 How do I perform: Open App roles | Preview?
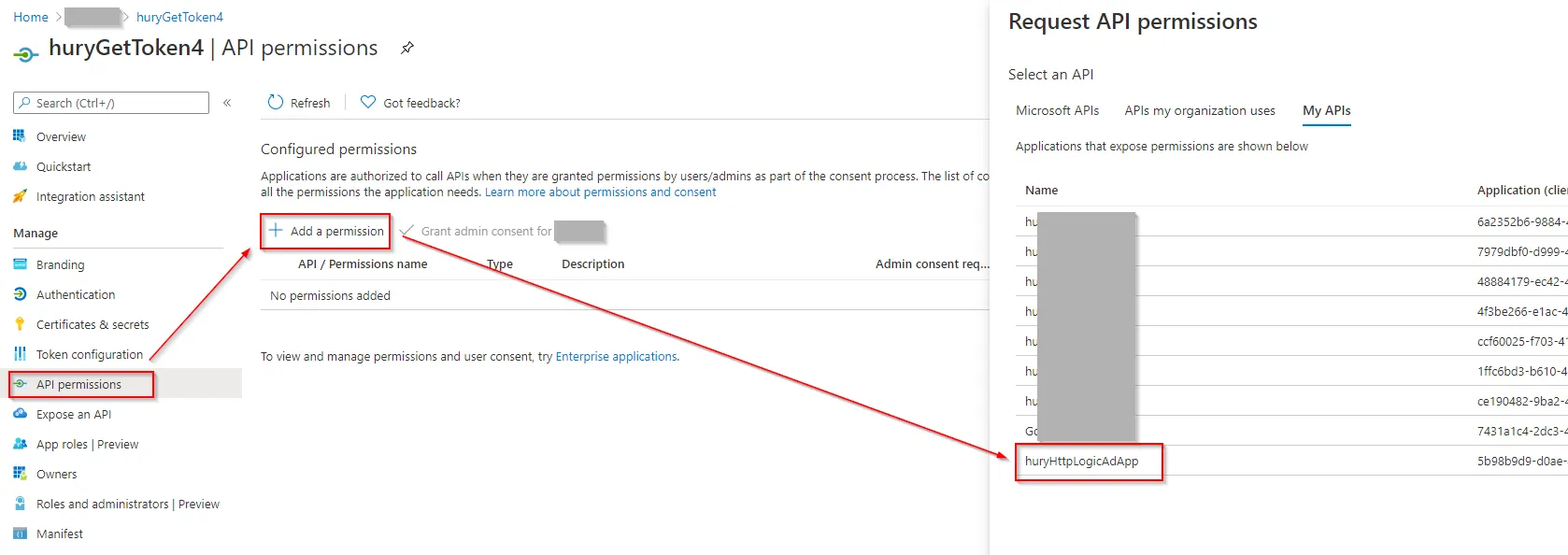click(x=87, y=444)
